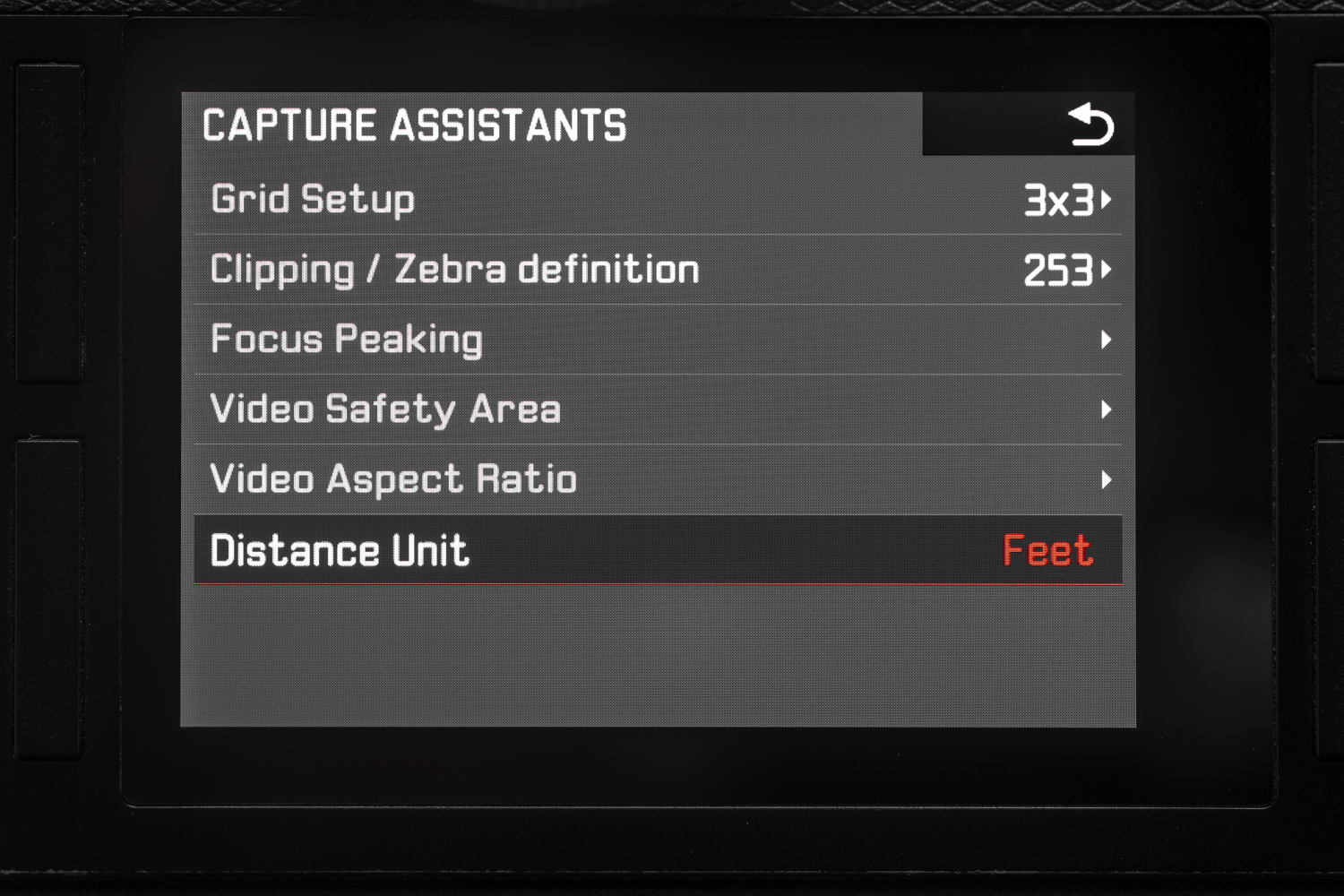Screen dimensions: 1344x896
Task: Push the upper left physical button
Action: tap(49, 222)
